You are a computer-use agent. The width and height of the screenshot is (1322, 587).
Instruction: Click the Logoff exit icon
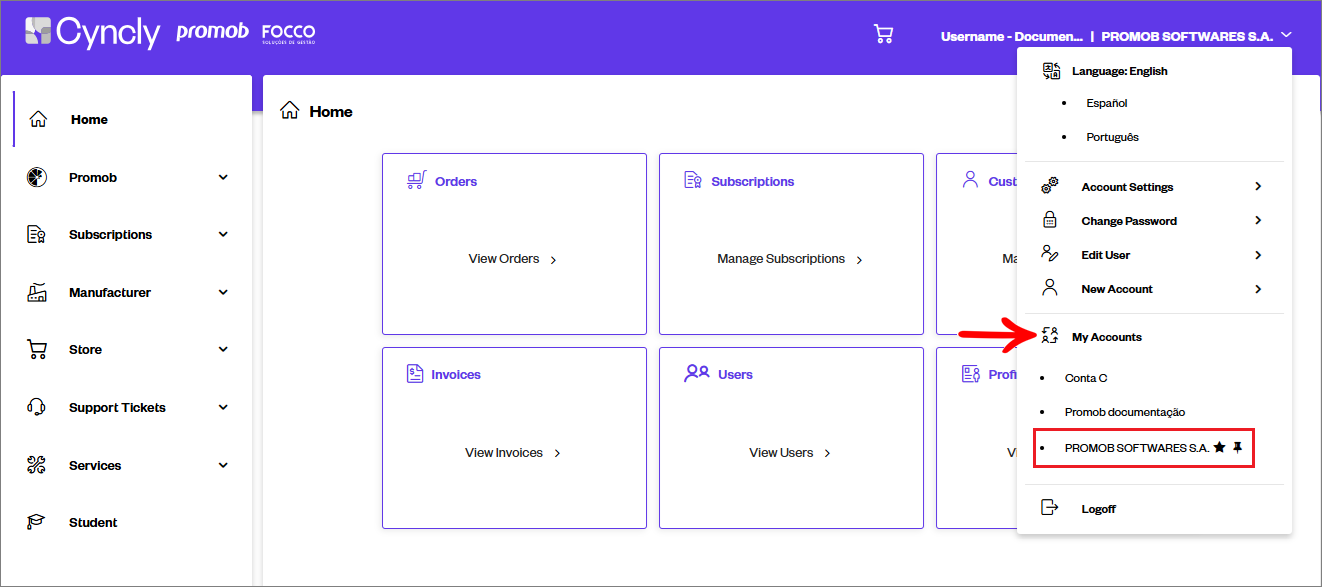1050,508
